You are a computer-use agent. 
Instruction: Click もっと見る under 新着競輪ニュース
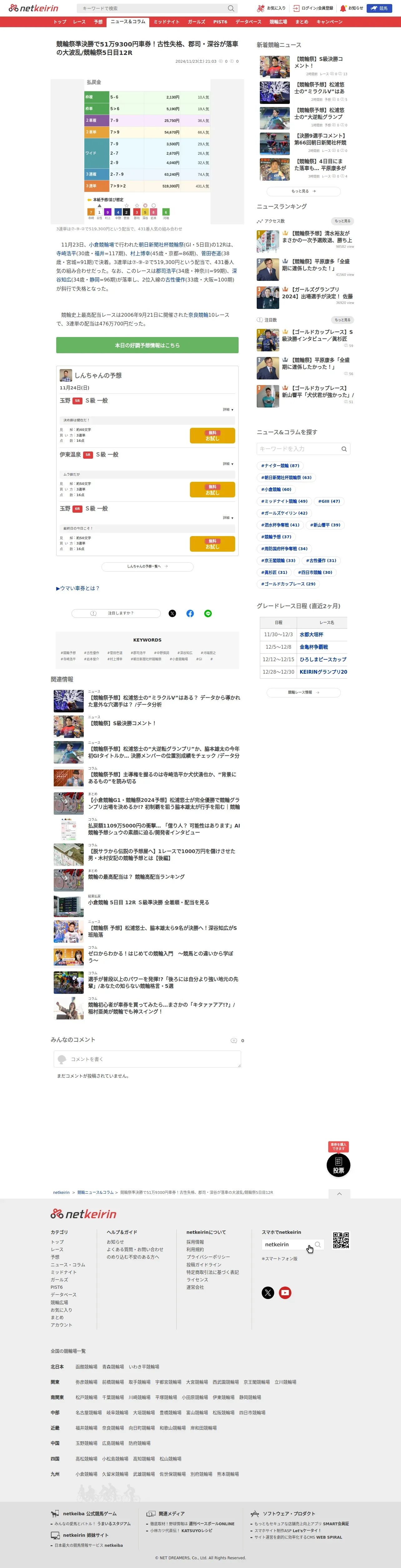coord(303,191)
